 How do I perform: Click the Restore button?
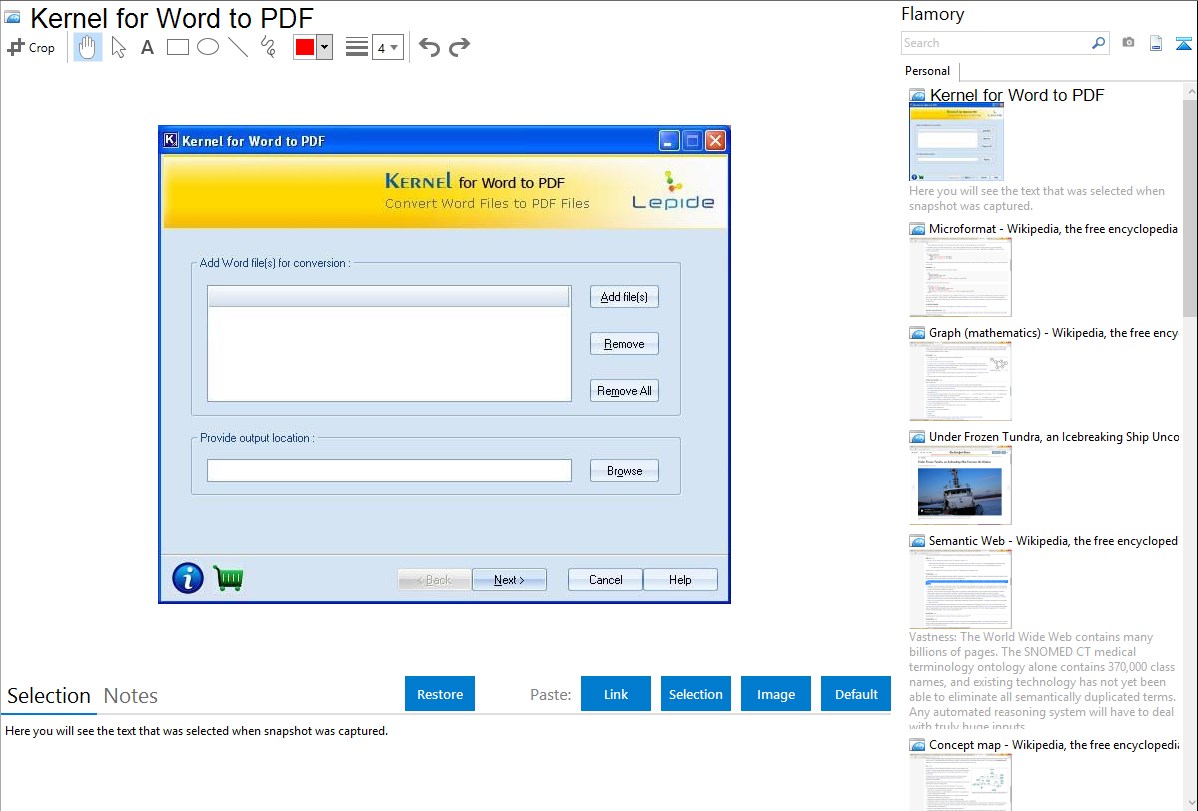[440, 694]
